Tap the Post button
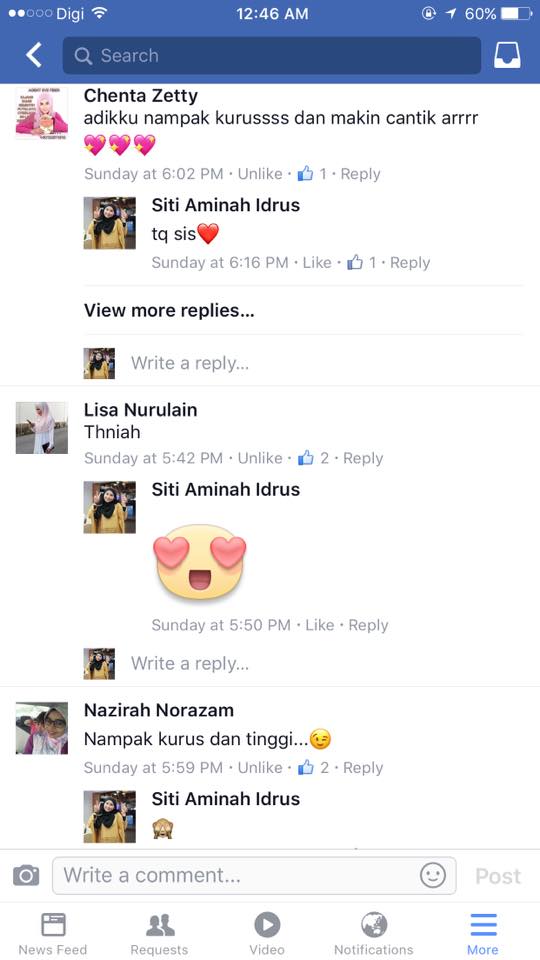The height and width of the screenshot is (960, 540). 498,876
